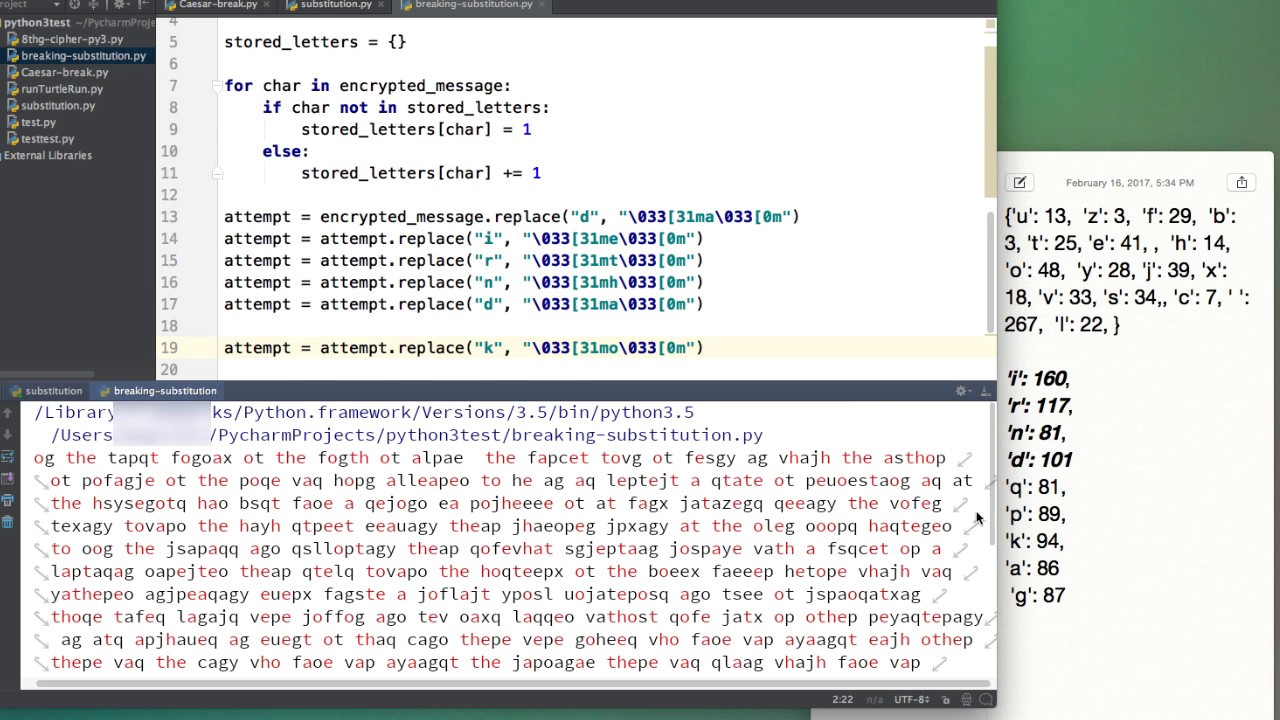Open the Project view dropdown arrow
Screen dimensions: 1280x720
[57, 5]
